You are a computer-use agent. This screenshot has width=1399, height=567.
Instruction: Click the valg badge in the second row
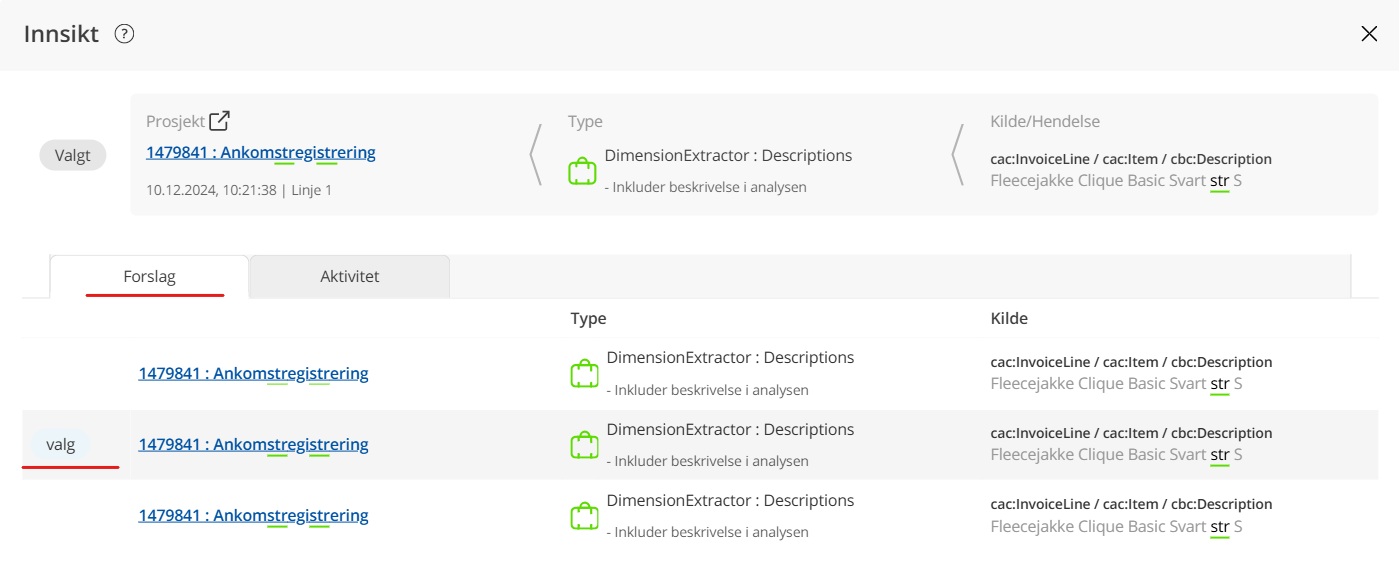click(60, 445)
